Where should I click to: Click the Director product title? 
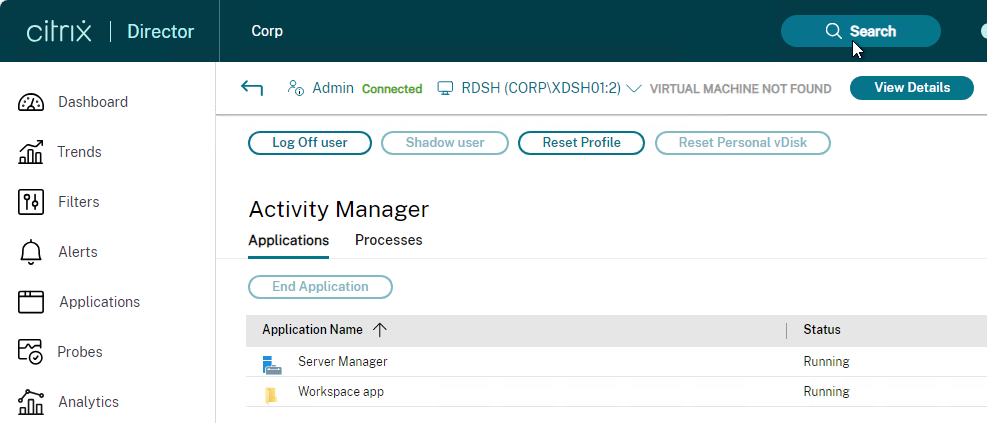(x=161, y=31)
